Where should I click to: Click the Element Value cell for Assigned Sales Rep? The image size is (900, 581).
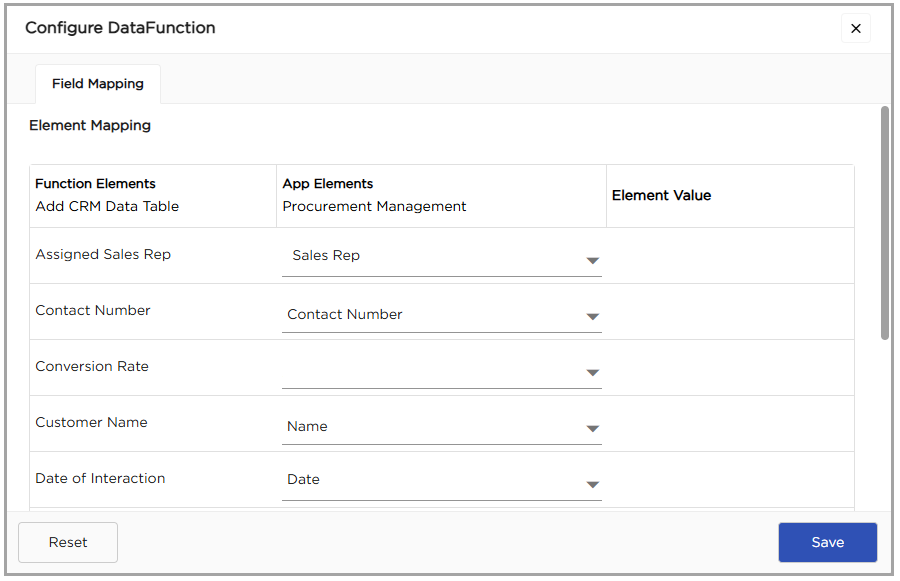(x=729, y=256)
